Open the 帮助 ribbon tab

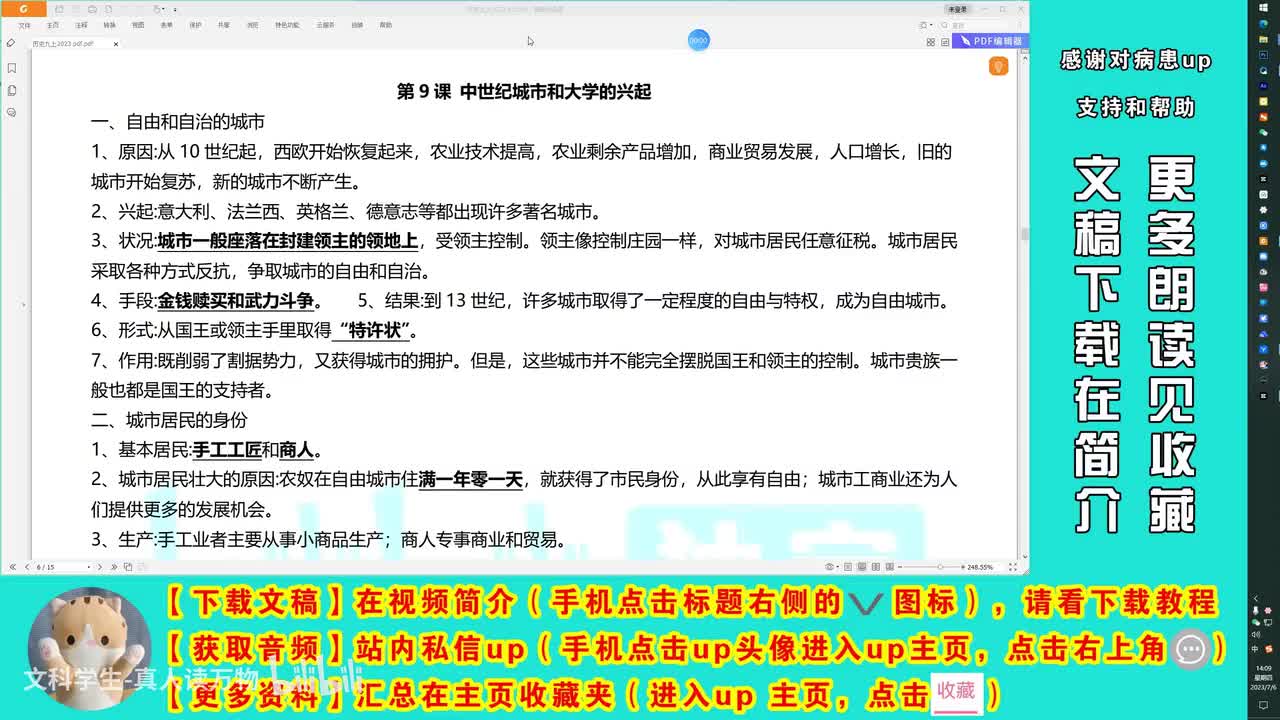pyautogui.click(x=385, y=25)
